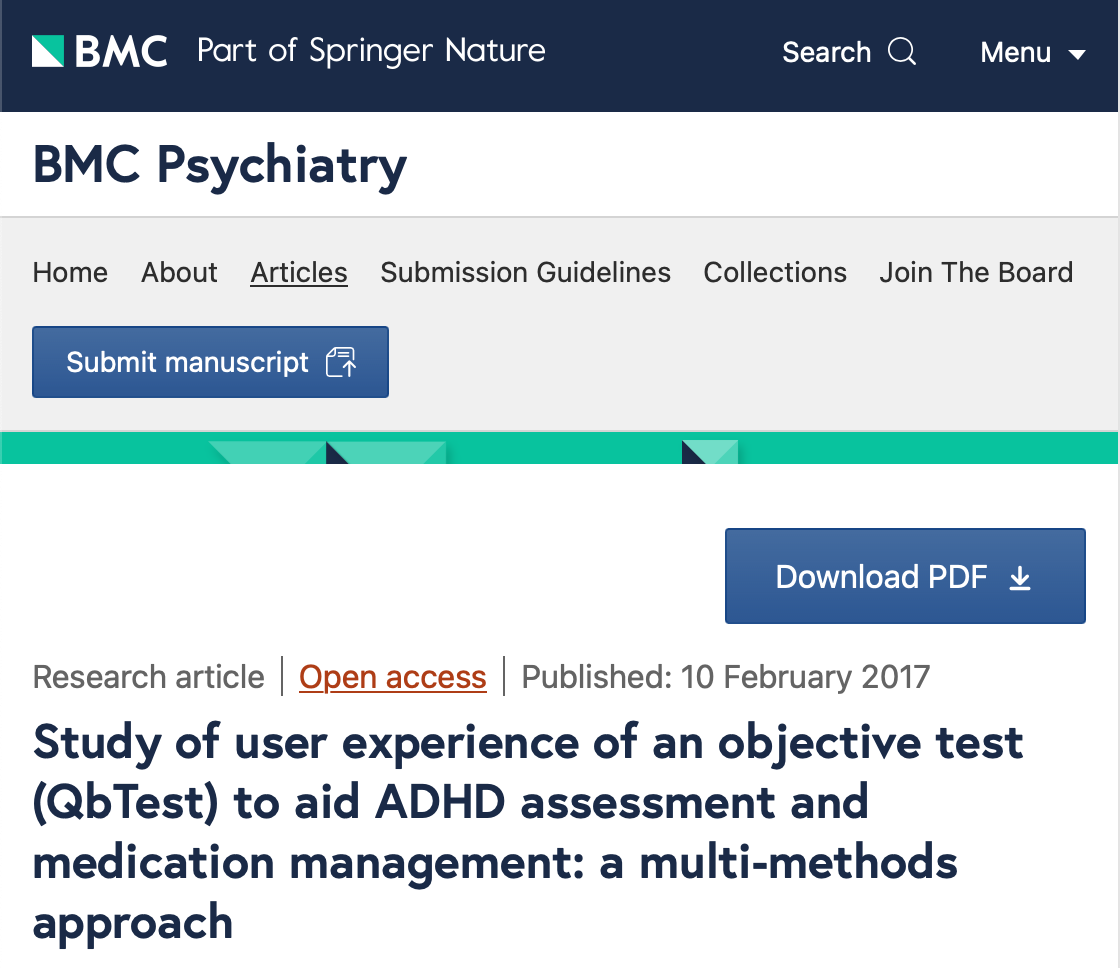Click the QbTest study article title
1120x968 pixels.
coord(500,833)
